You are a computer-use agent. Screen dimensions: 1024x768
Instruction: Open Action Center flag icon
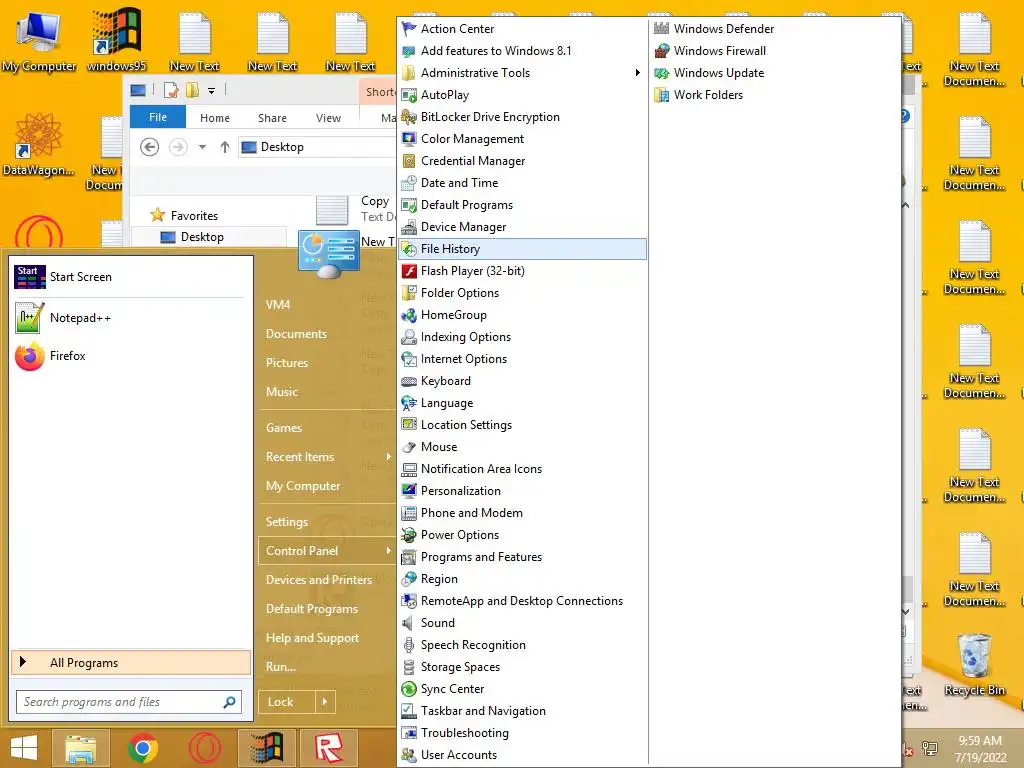(409, 29)
